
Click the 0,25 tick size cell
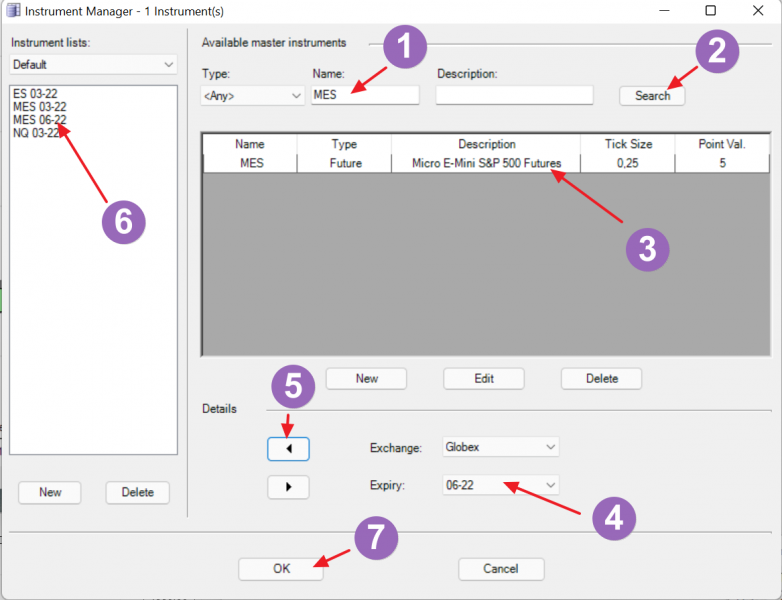[x=628, y=163]
